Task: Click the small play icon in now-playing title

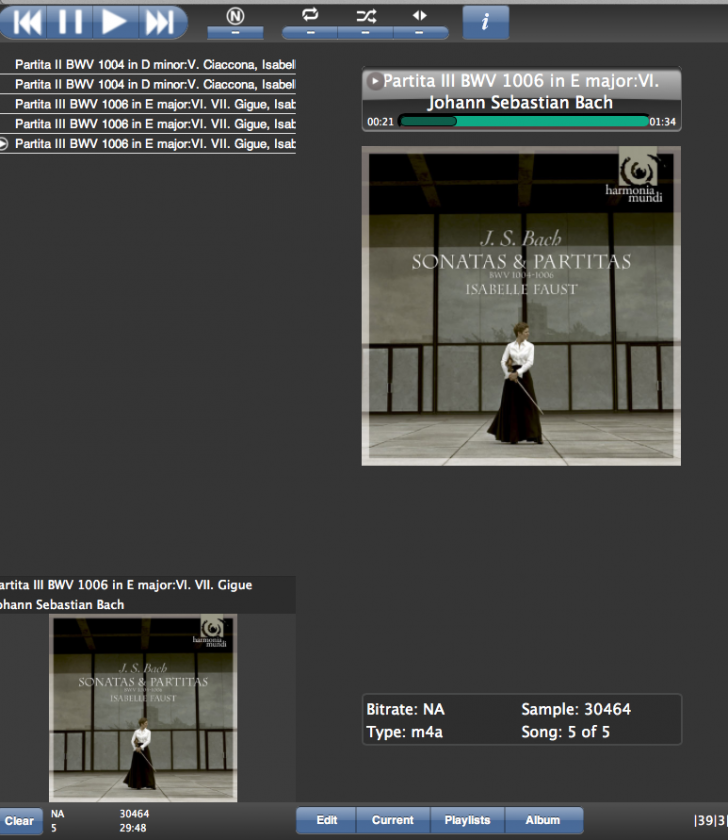Action: [374, 81]
